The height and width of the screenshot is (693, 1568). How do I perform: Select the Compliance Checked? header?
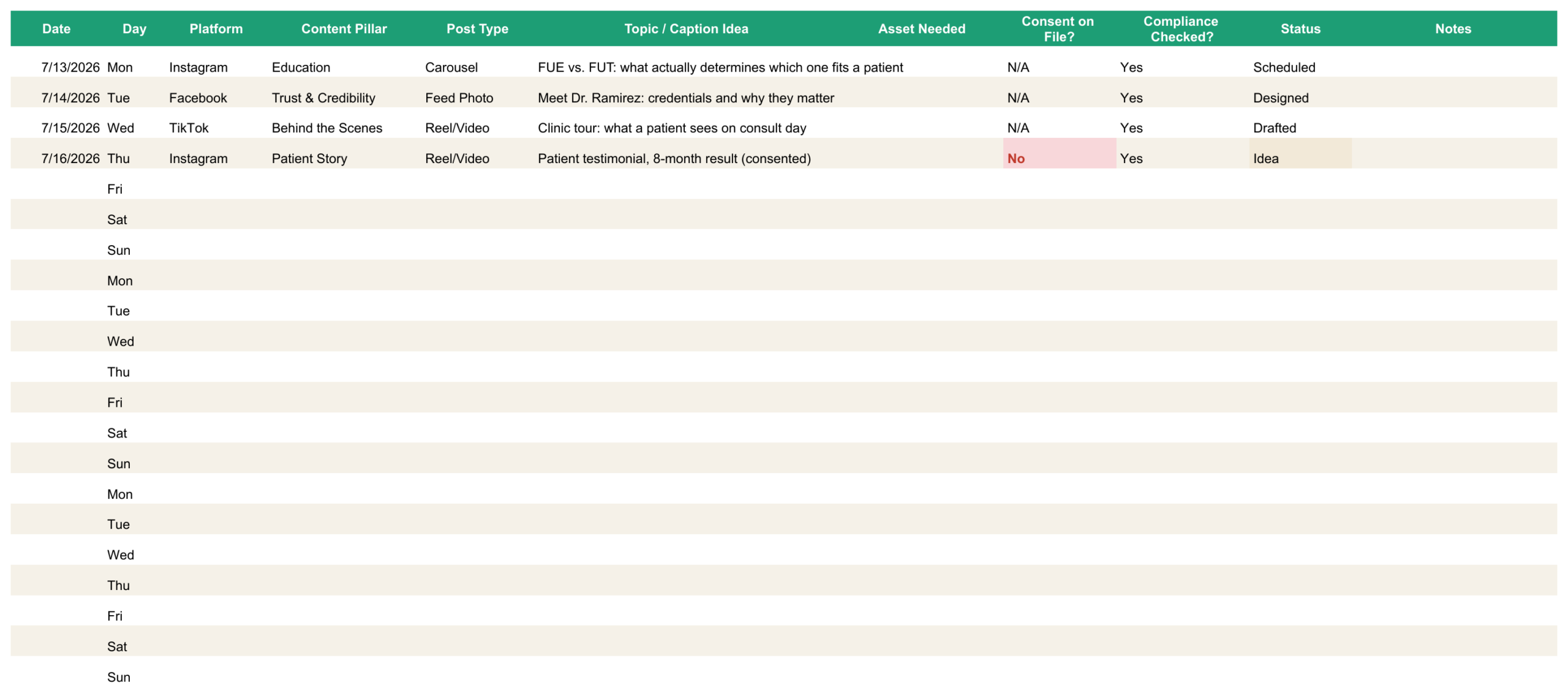(1182, 29)
